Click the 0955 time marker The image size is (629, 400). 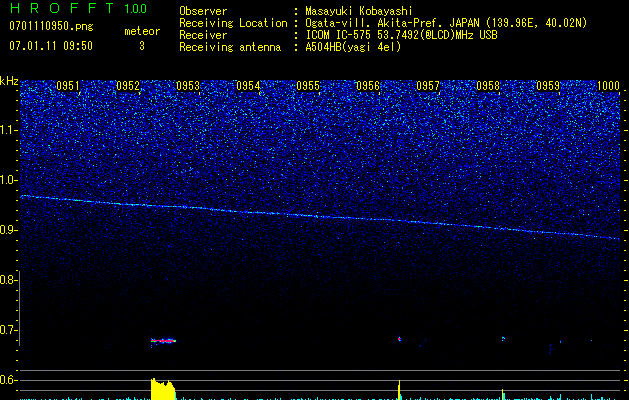click(308, 86)
